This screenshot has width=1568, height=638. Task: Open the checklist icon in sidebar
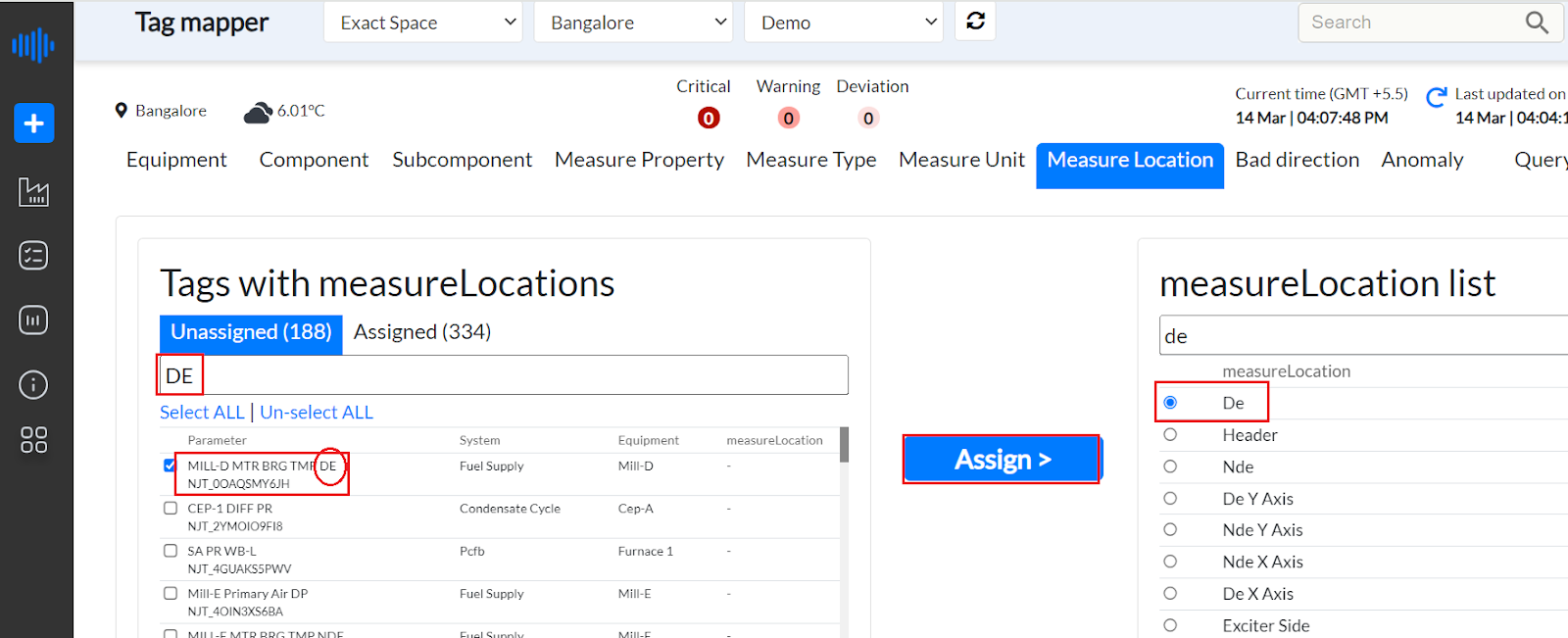(x=33, y=256)
